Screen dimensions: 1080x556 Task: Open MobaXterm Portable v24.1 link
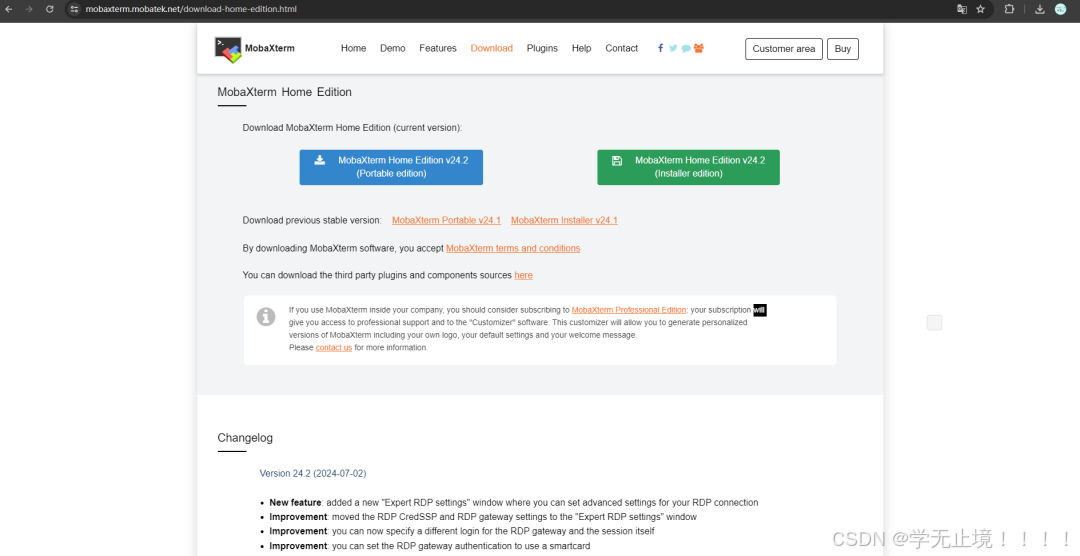tap(446, 220)
